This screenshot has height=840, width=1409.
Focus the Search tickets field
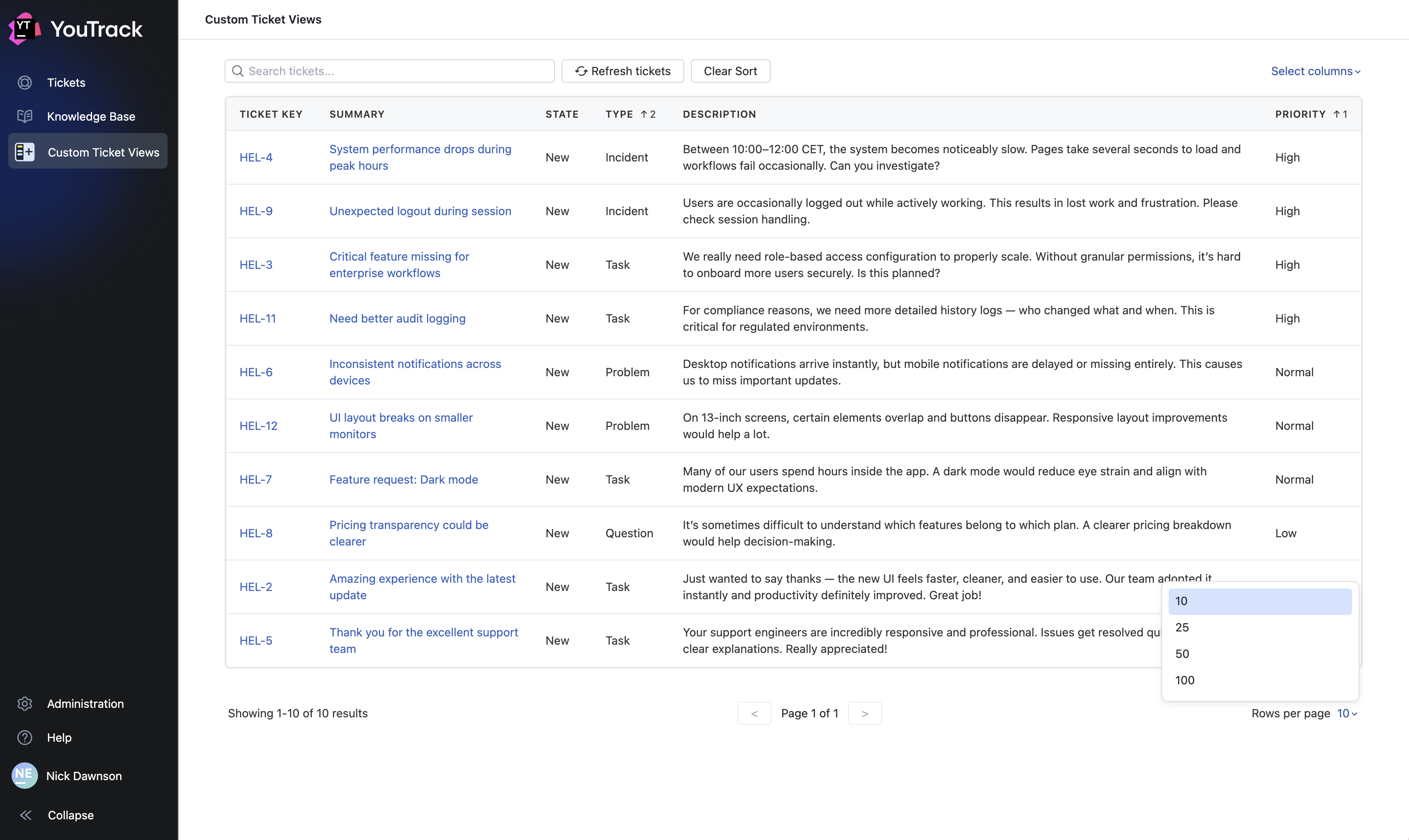[389, 71]
